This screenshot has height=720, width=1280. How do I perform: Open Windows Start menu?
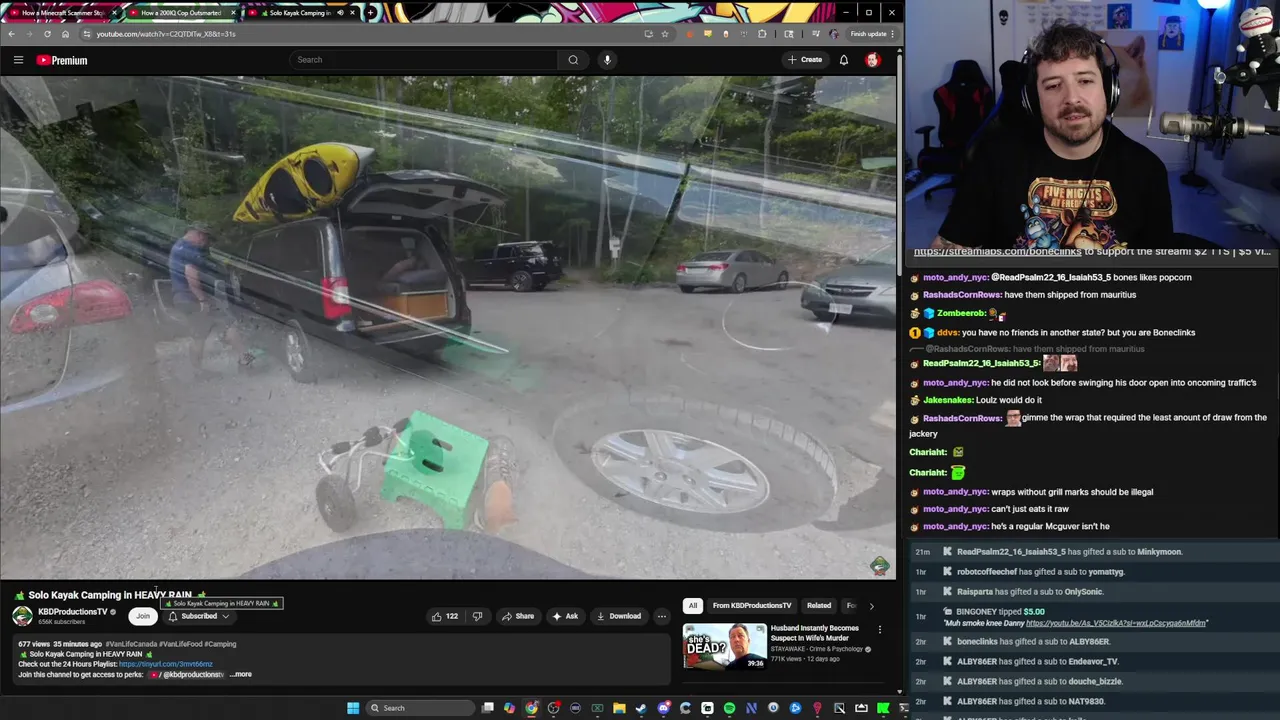[353, 708]
